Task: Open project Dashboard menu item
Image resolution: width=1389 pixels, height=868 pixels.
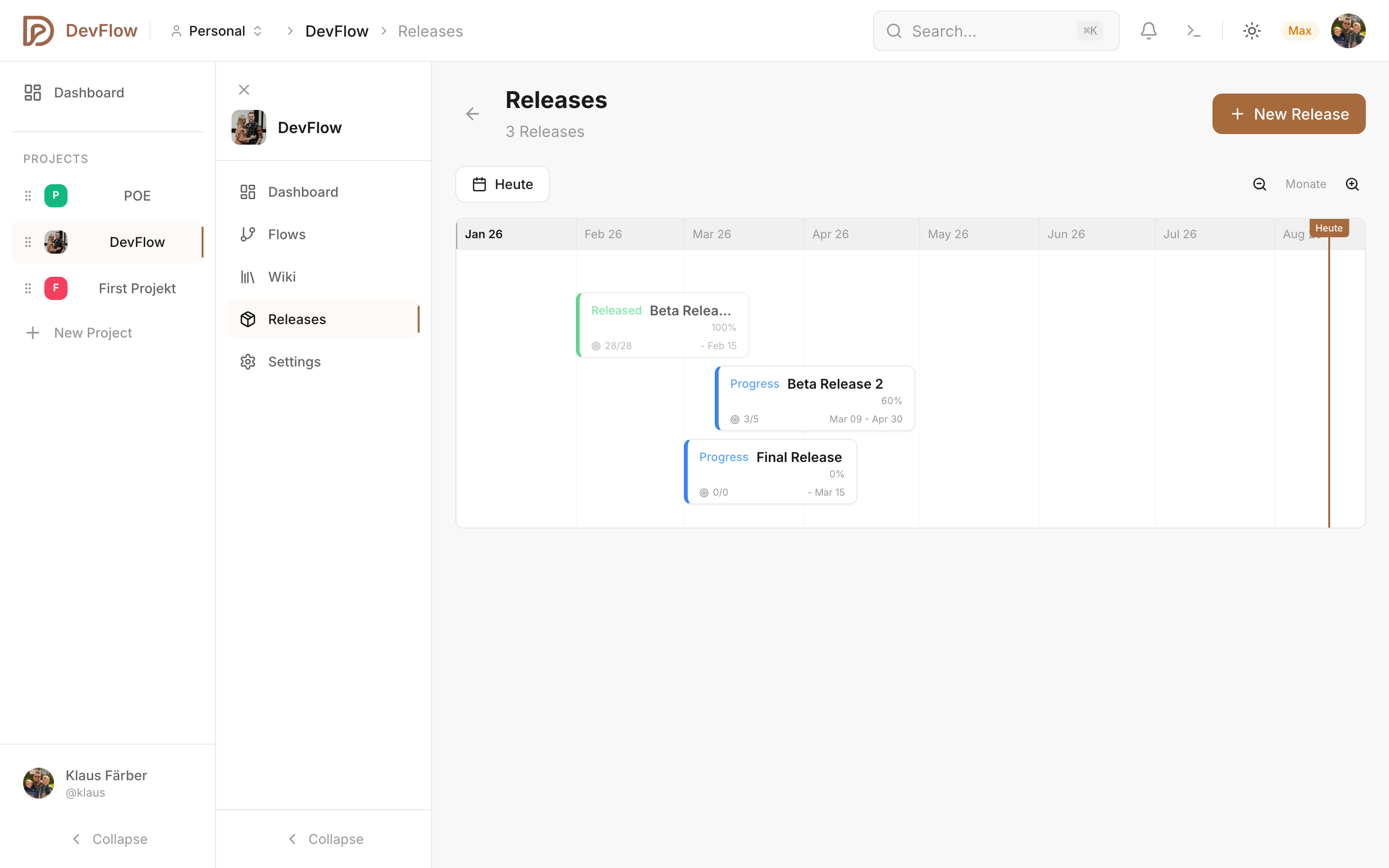Action: click(323, 192)
